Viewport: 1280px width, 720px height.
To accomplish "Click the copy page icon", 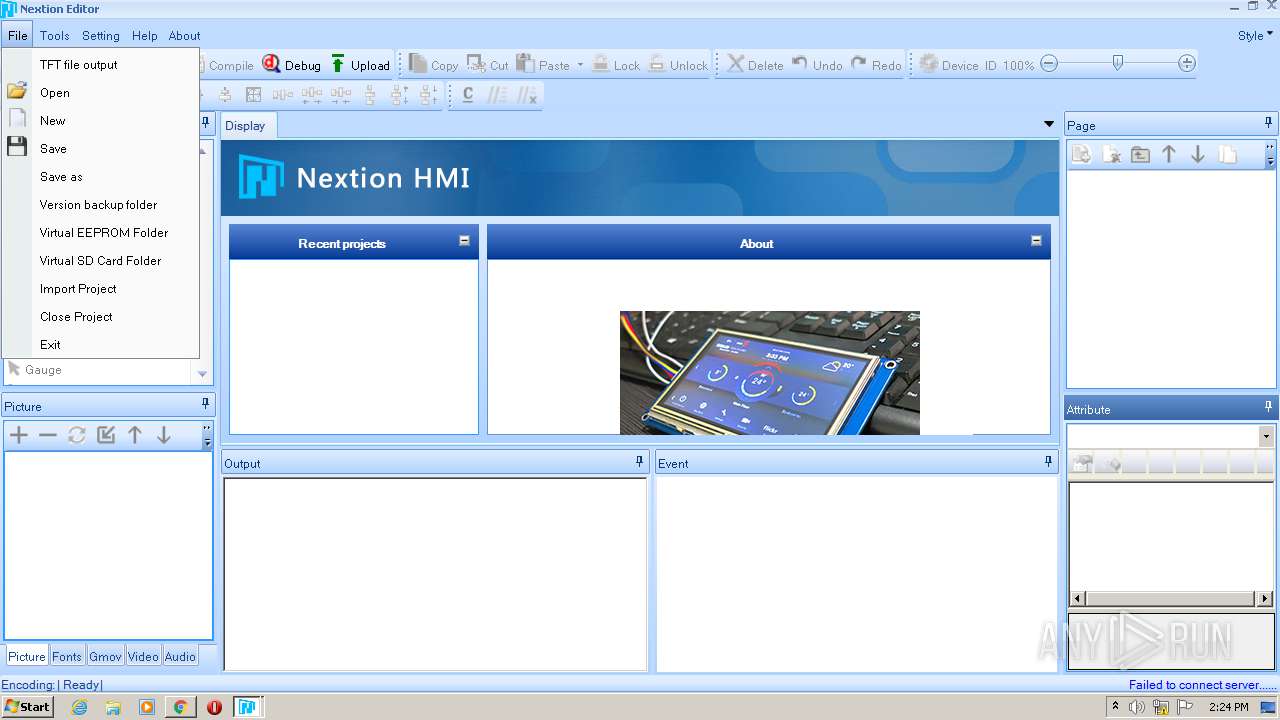I will [x=1227, y=154].
